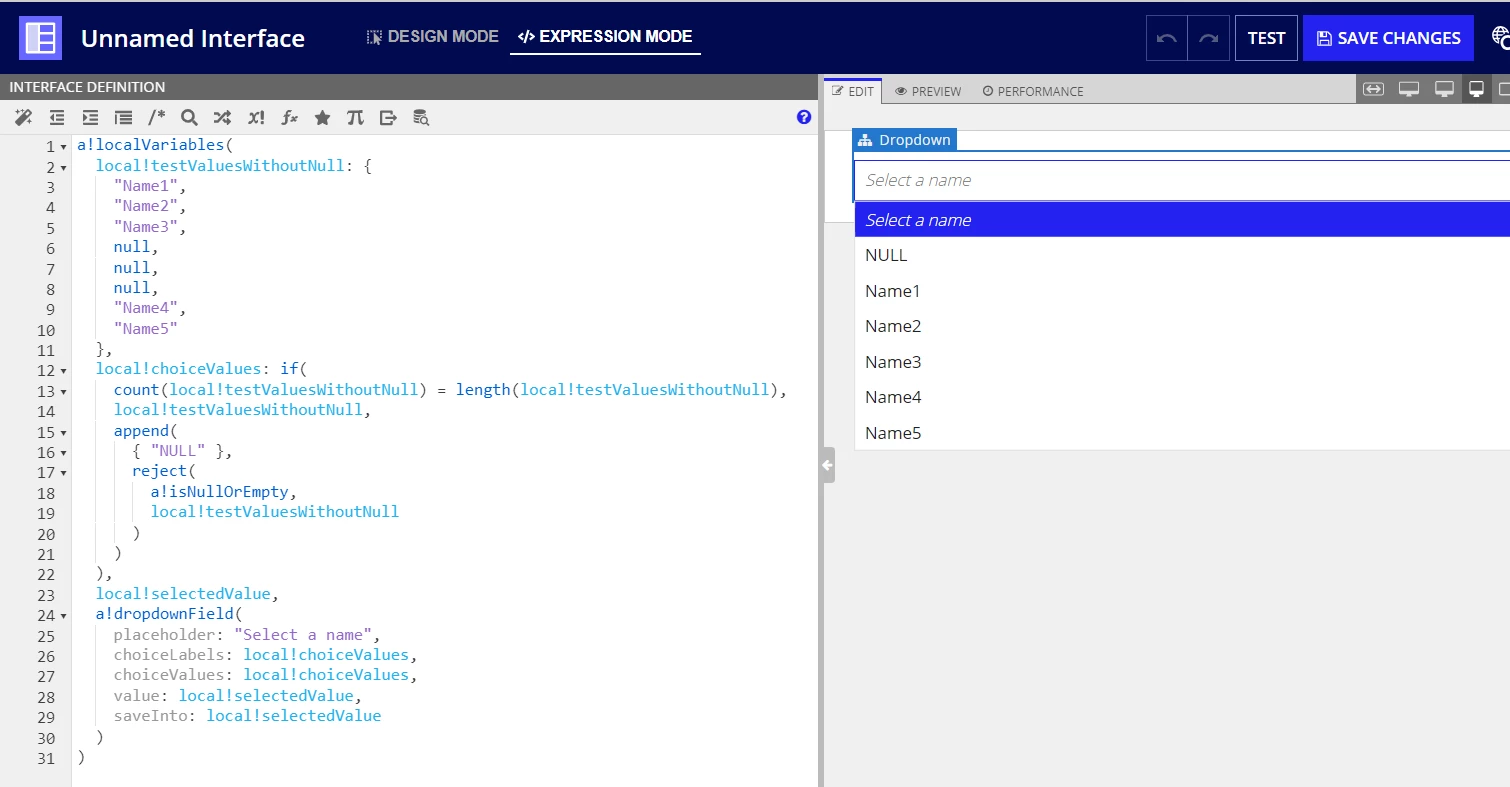Screen dimensions: 1510x787
Task: Collapse code fold at line 16
Action: (64, 452)
